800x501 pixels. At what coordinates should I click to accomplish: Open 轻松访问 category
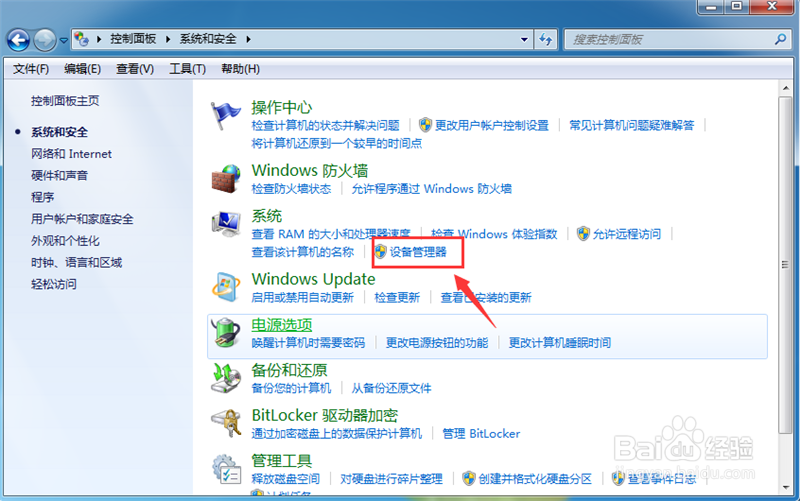(54, 284)
